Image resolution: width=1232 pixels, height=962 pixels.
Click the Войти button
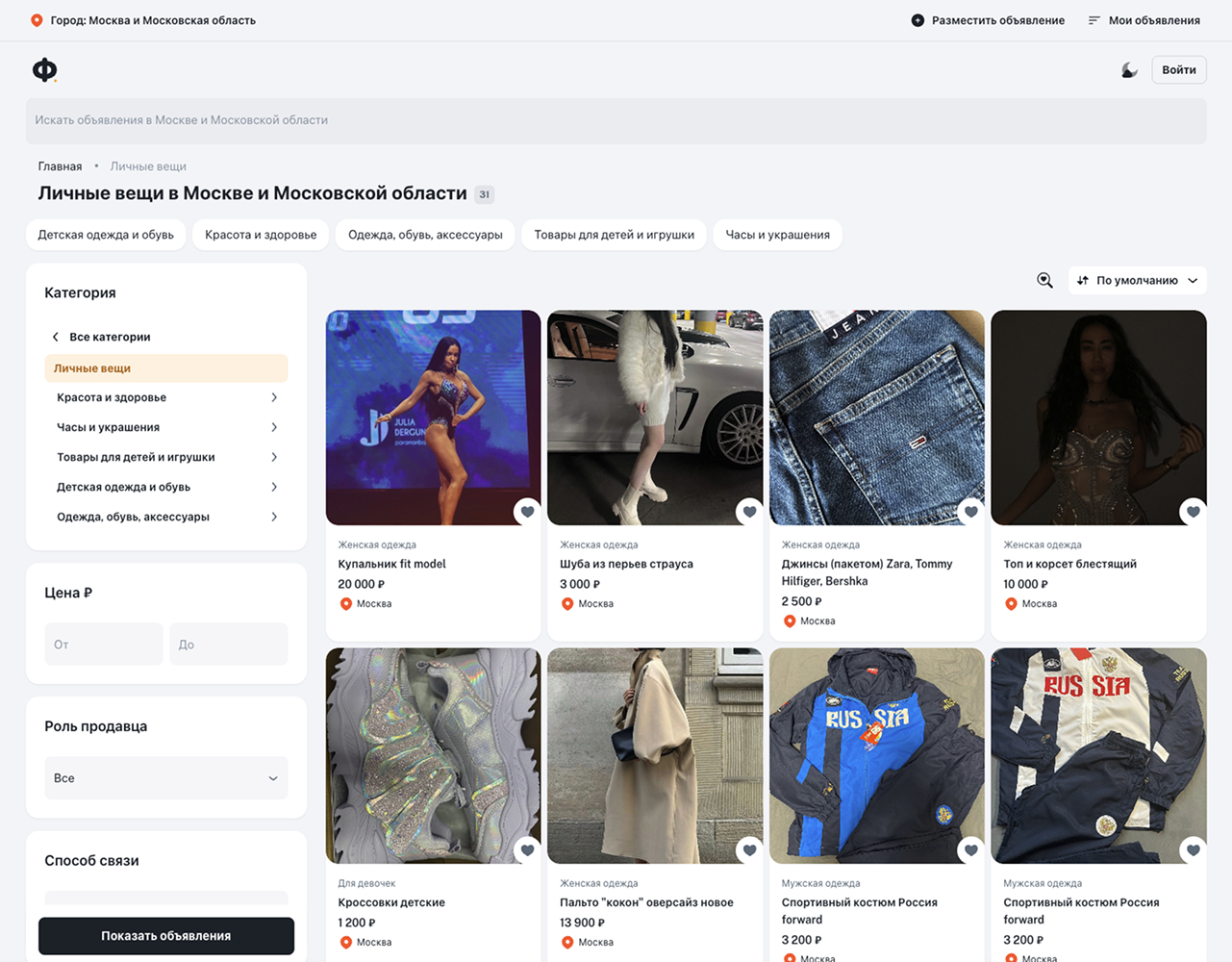[1179, 70]
